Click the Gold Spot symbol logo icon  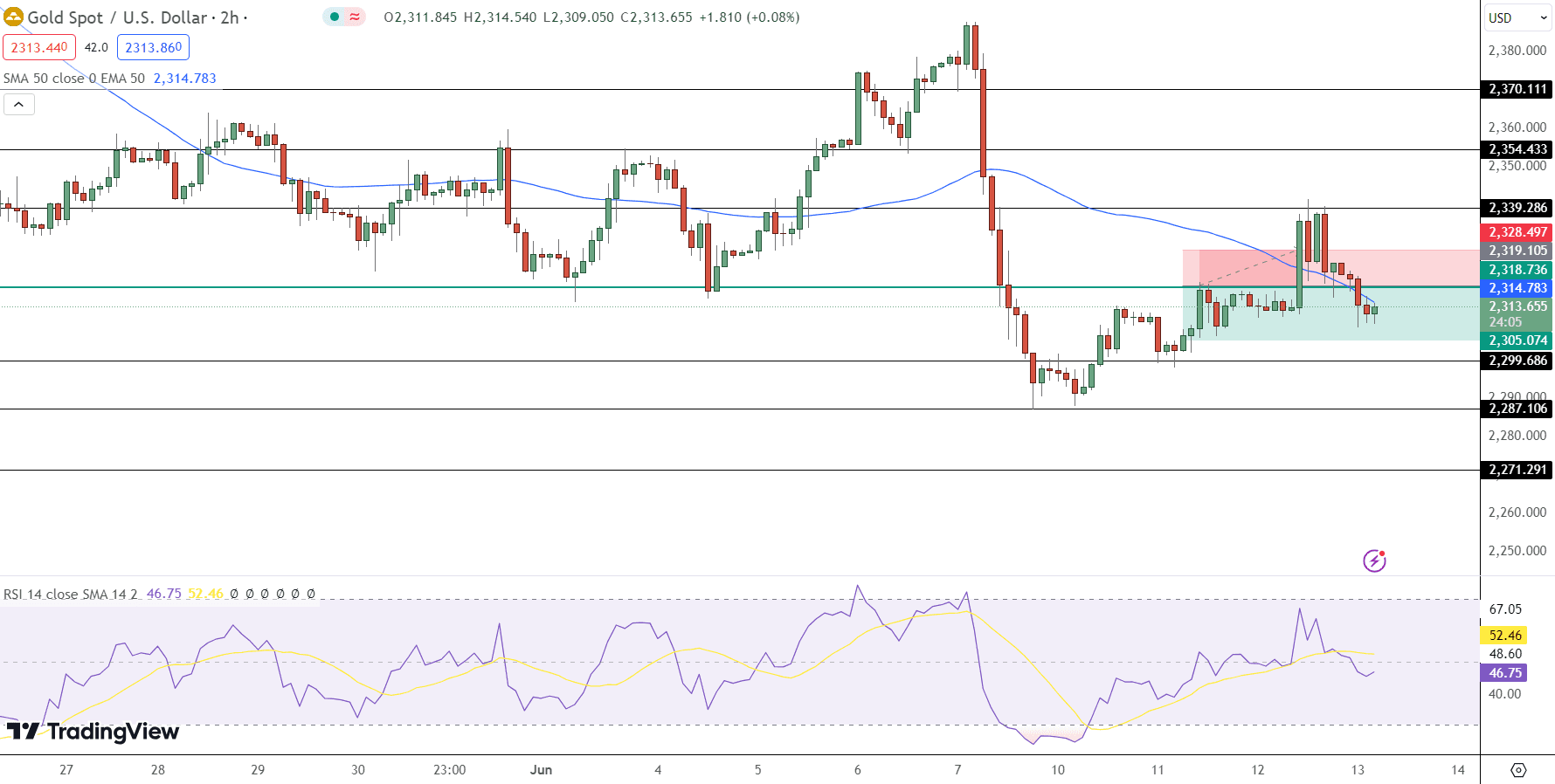pos(14,17)
